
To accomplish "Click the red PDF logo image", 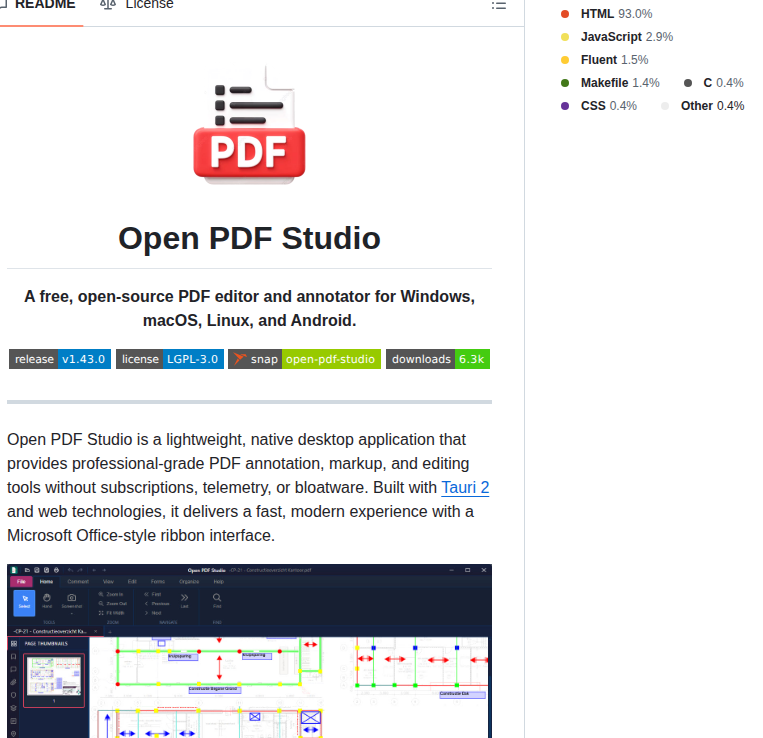I will (x=250, y=125).
